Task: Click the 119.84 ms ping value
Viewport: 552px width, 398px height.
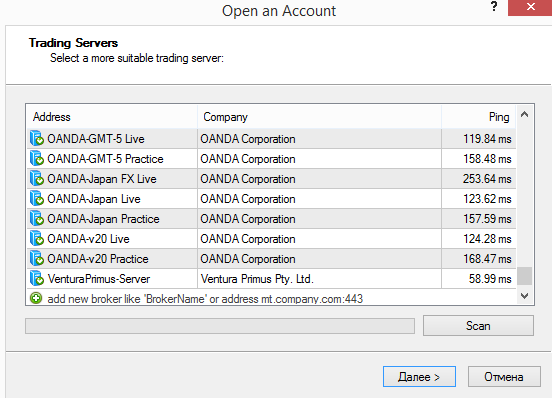Action: (x=487, y=139)
